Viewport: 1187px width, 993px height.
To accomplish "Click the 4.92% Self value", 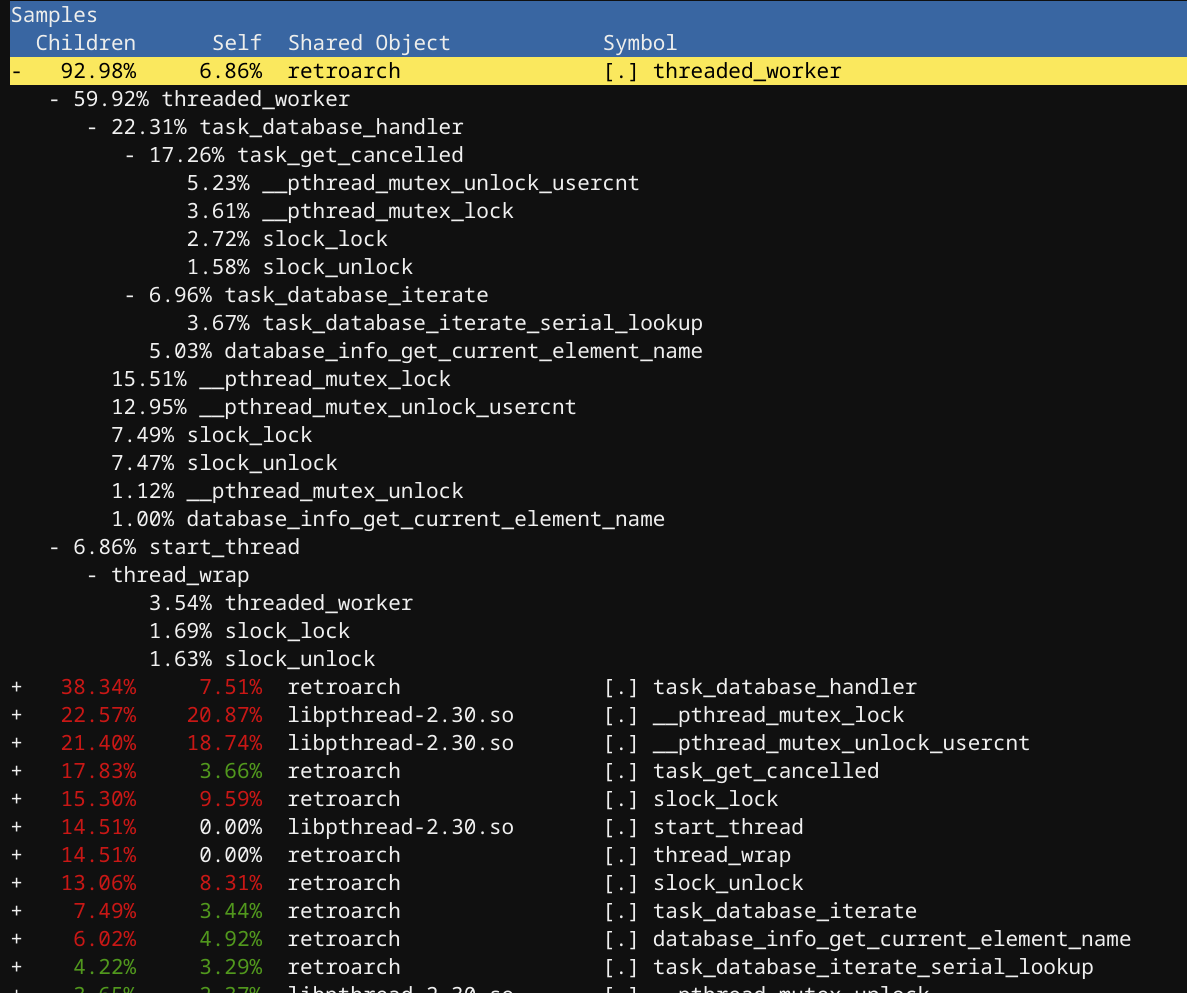I will pyautogui.click(x=231, y=939).
